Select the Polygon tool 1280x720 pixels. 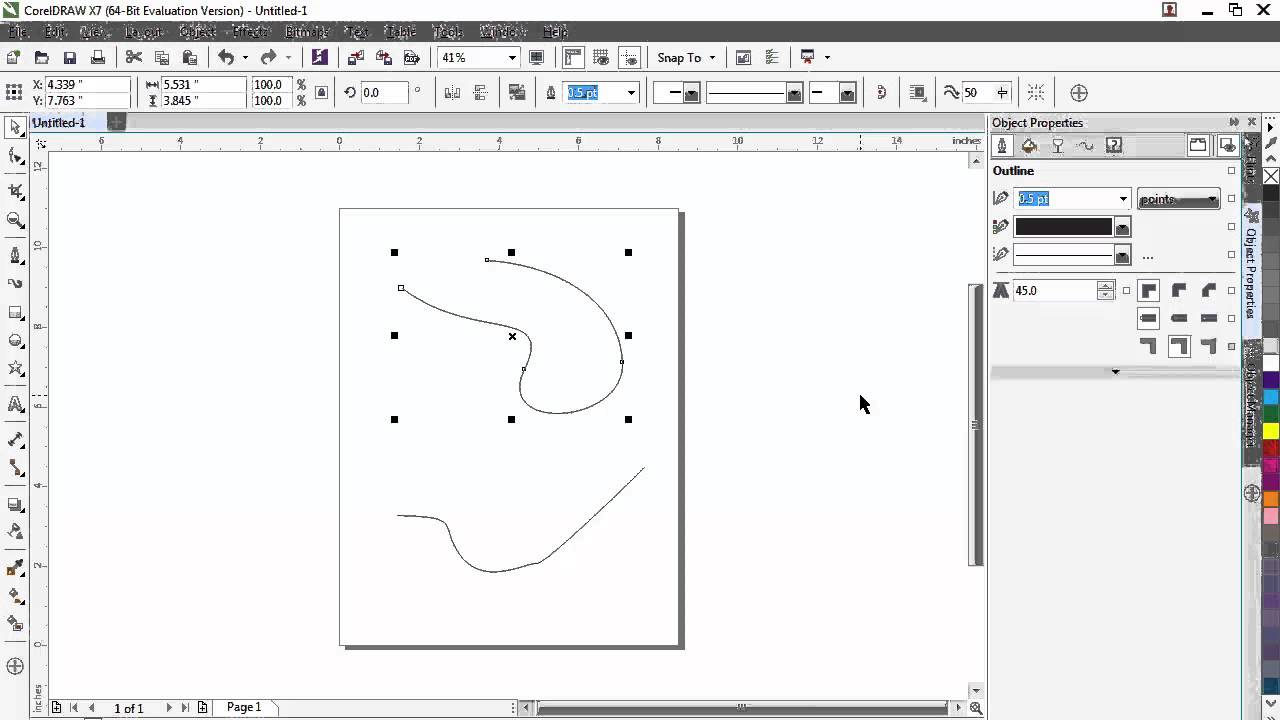point(15,369)
